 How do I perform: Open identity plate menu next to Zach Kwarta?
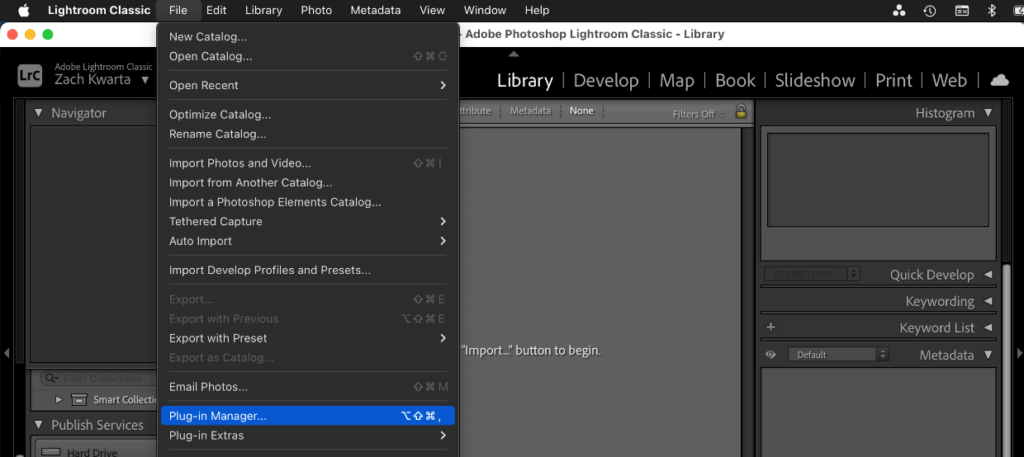pos(145,80)
